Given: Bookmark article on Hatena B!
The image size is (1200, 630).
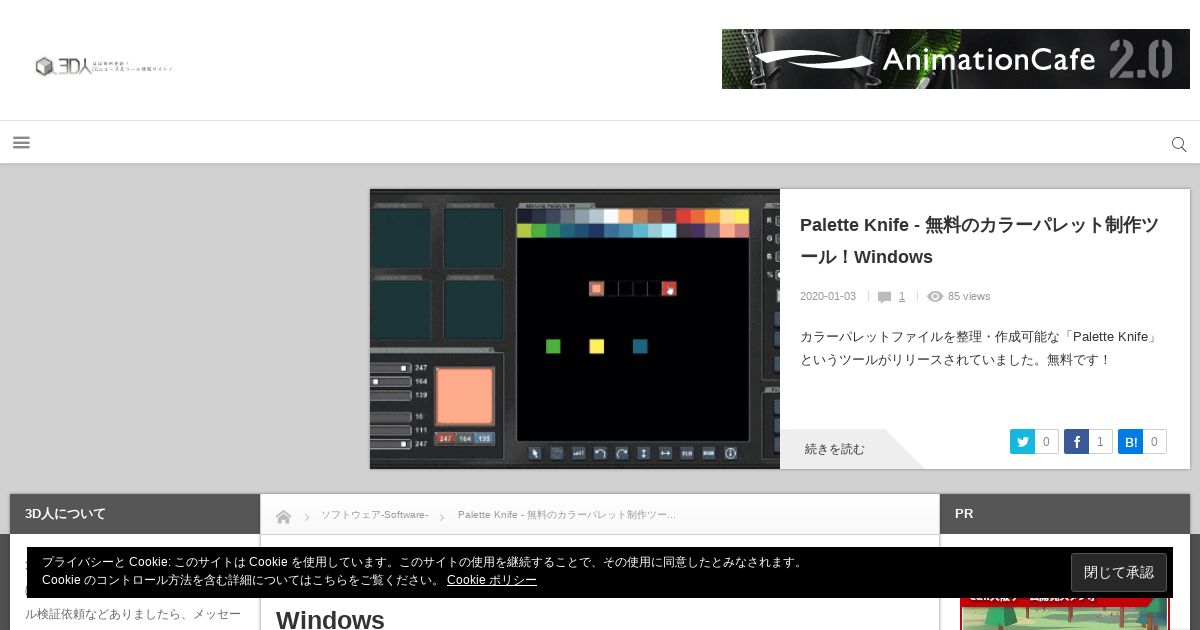Looking at the screenshot, I should pos(1130,442).
